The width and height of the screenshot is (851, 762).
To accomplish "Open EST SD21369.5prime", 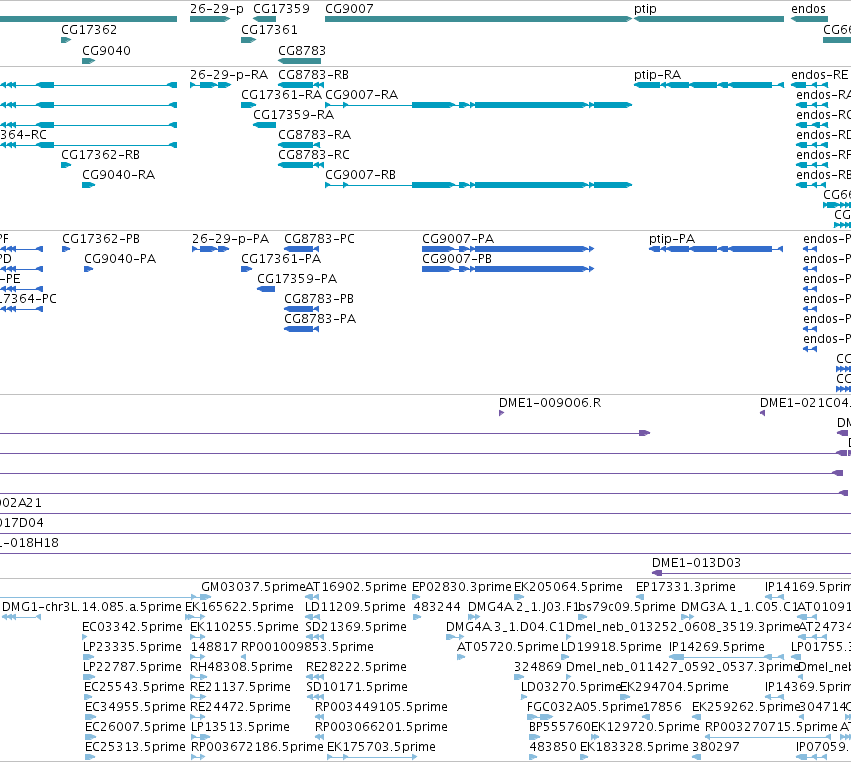I will pos(356,627).
